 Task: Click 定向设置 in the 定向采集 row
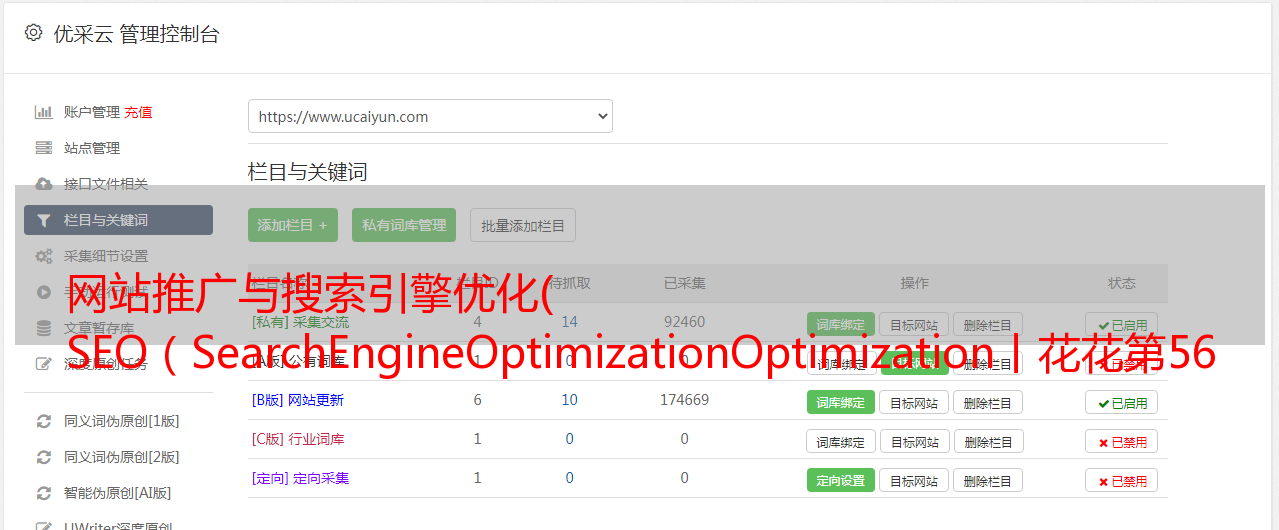pos(841,480)
